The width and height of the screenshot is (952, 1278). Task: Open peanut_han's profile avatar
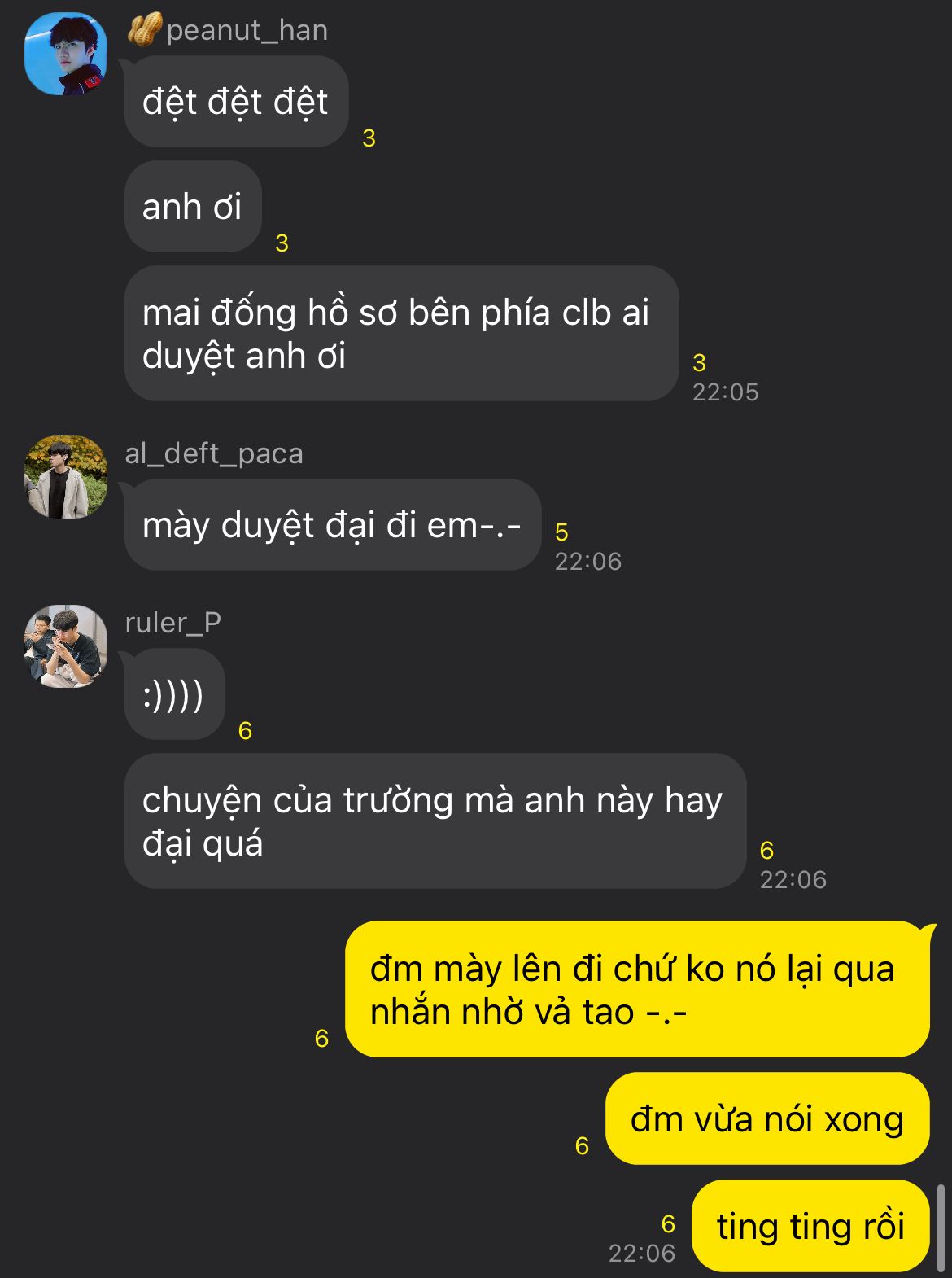point(66,54)
